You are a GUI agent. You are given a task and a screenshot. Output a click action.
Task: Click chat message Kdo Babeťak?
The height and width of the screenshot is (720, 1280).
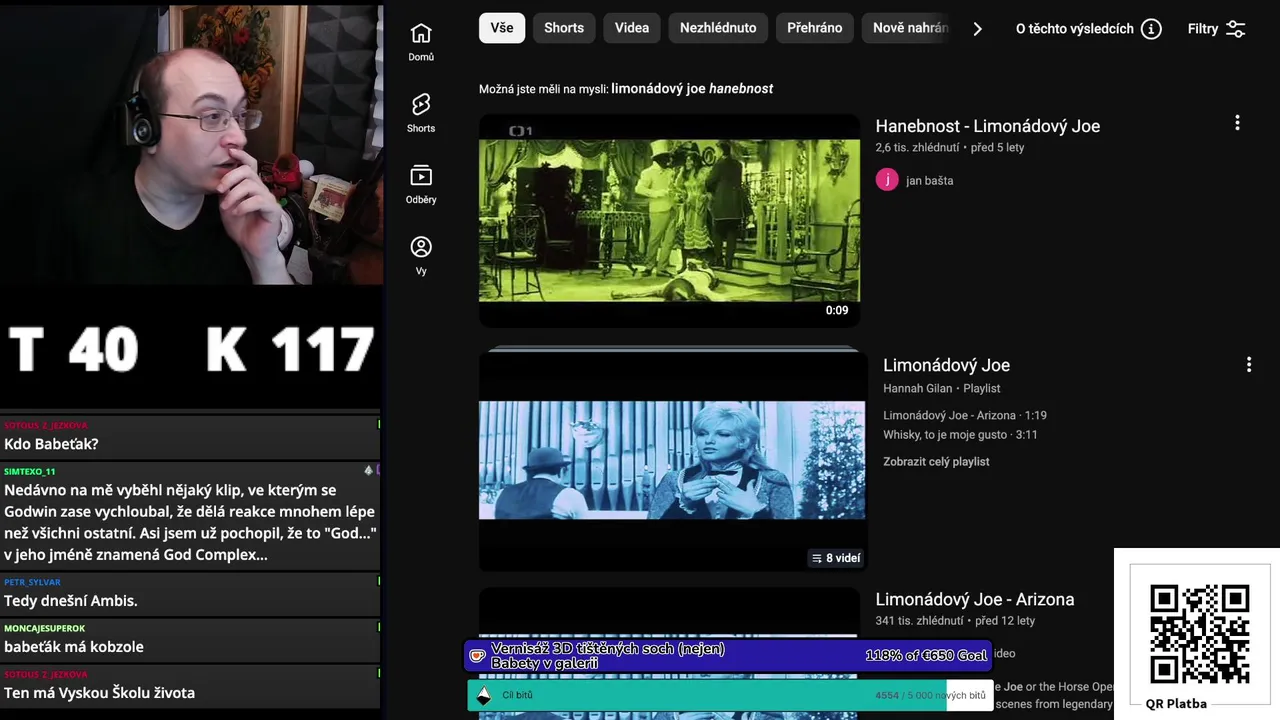tap(51, 444)
